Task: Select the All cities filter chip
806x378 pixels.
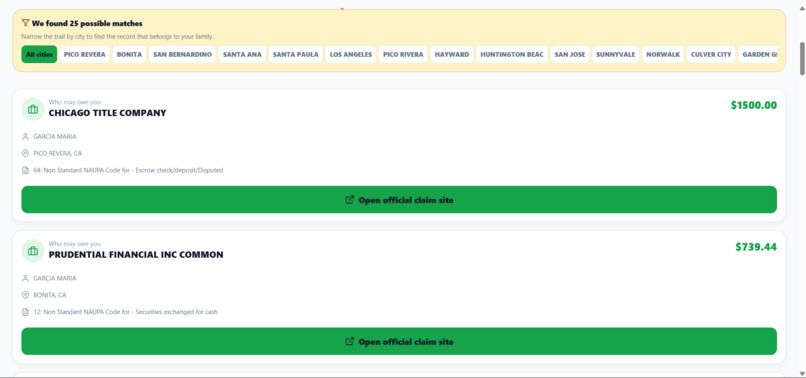Action: click(39, 55)
